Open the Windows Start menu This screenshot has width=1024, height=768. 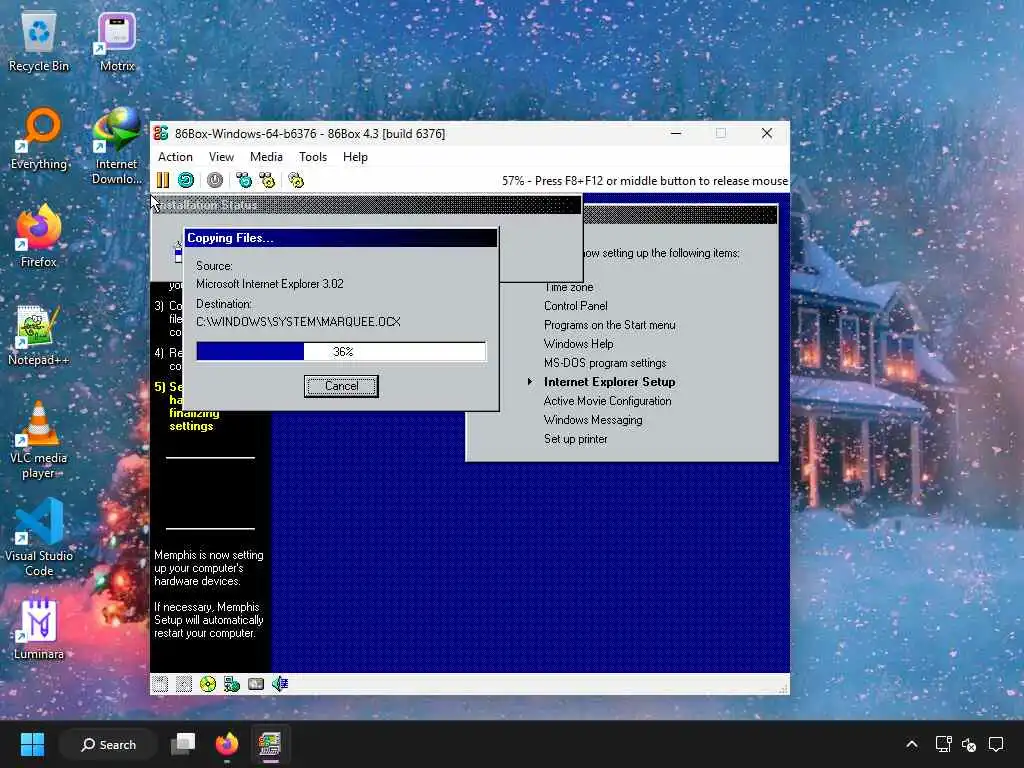pos(32,744)
